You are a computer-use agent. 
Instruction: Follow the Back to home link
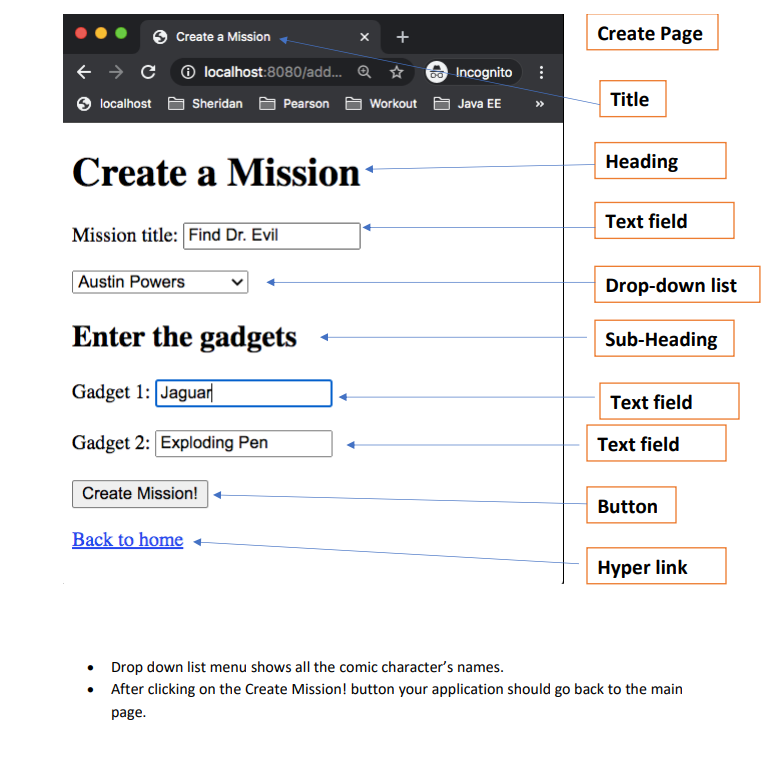click(128, 539)
